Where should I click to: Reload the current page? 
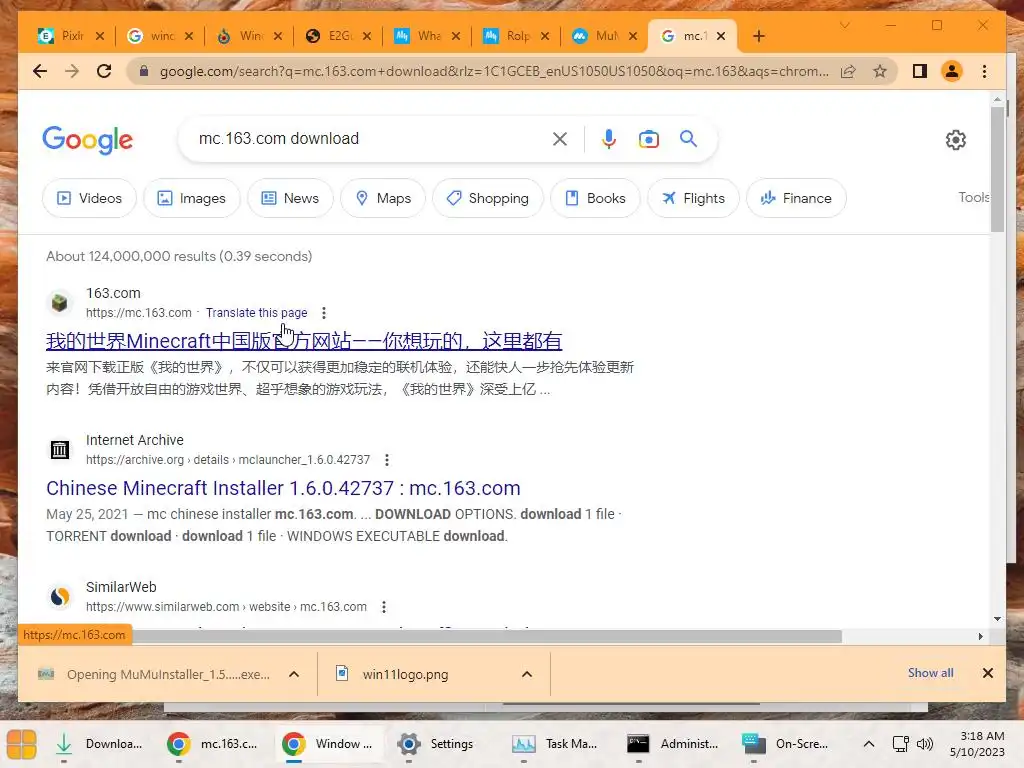point(104,71)
